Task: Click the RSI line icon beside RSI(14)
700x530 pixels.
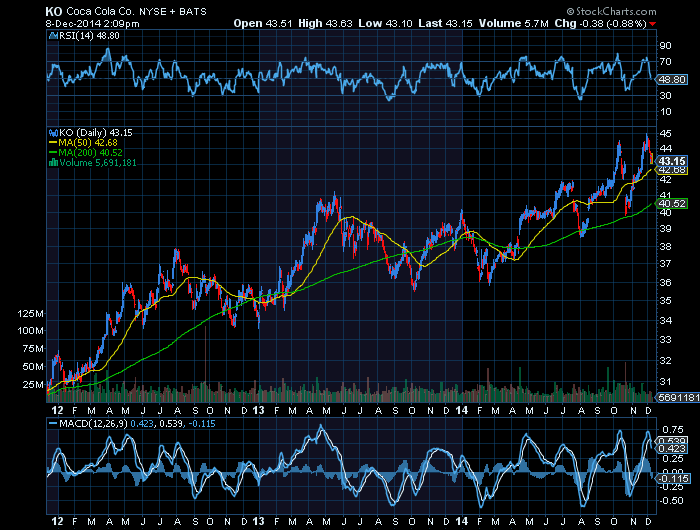Action: [53, 36]
